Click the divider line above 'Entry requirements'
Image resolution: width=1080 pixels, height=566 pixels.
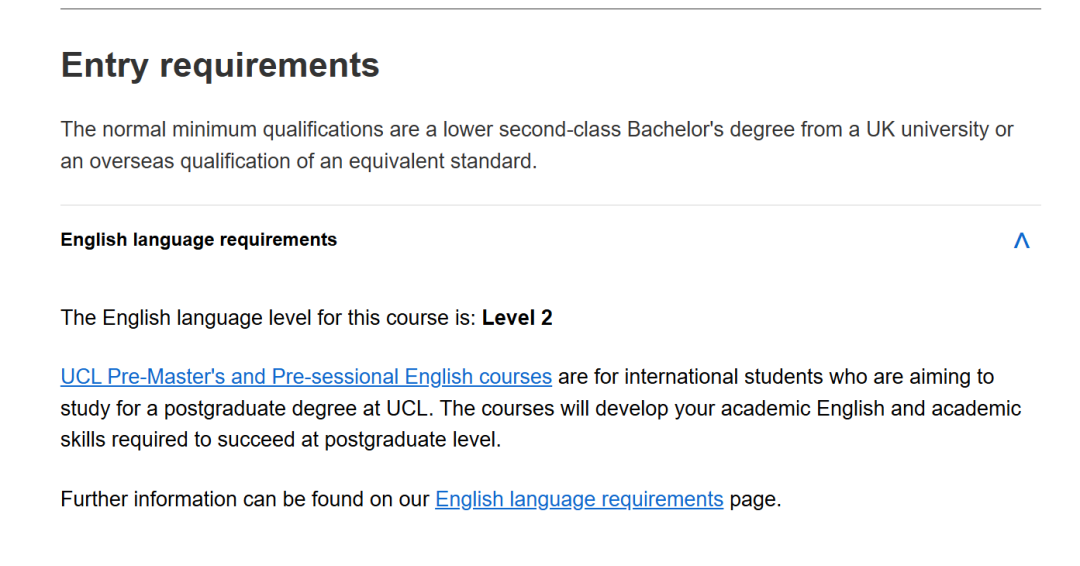[x=550, y=9]
